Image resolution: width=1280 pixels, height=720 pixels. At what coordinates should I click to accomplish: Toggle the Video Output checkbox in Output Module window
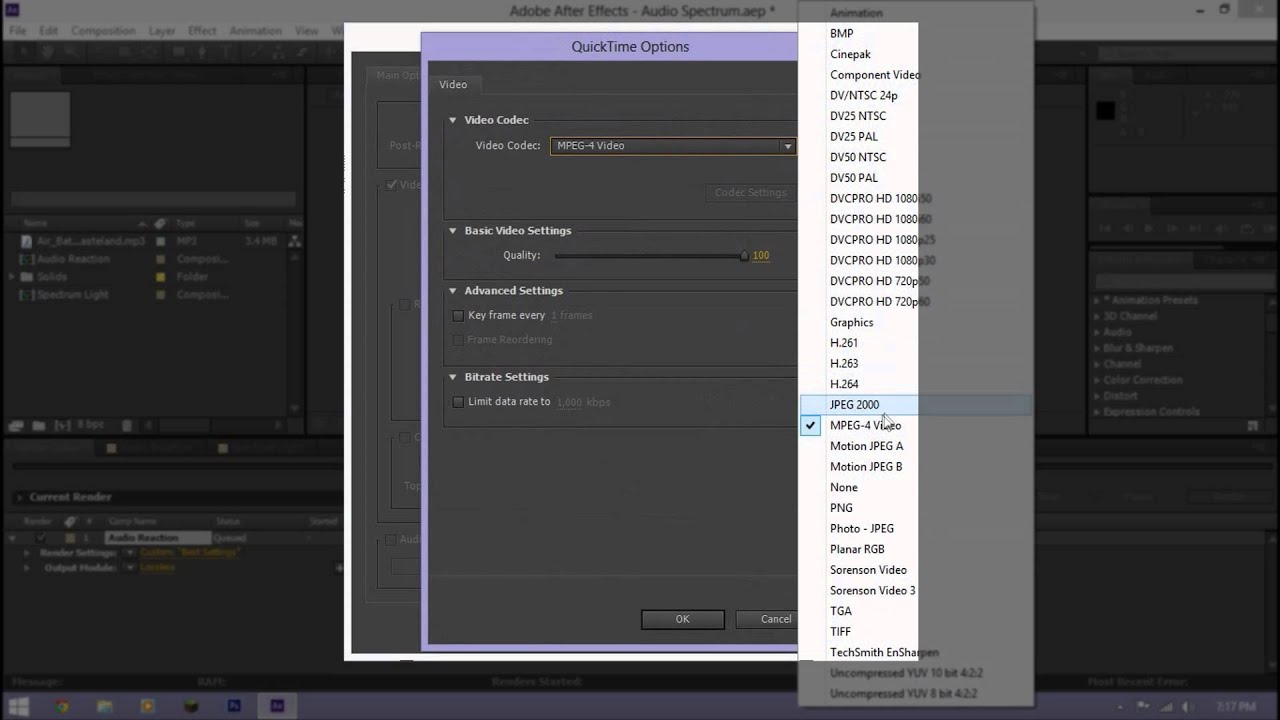392,185
